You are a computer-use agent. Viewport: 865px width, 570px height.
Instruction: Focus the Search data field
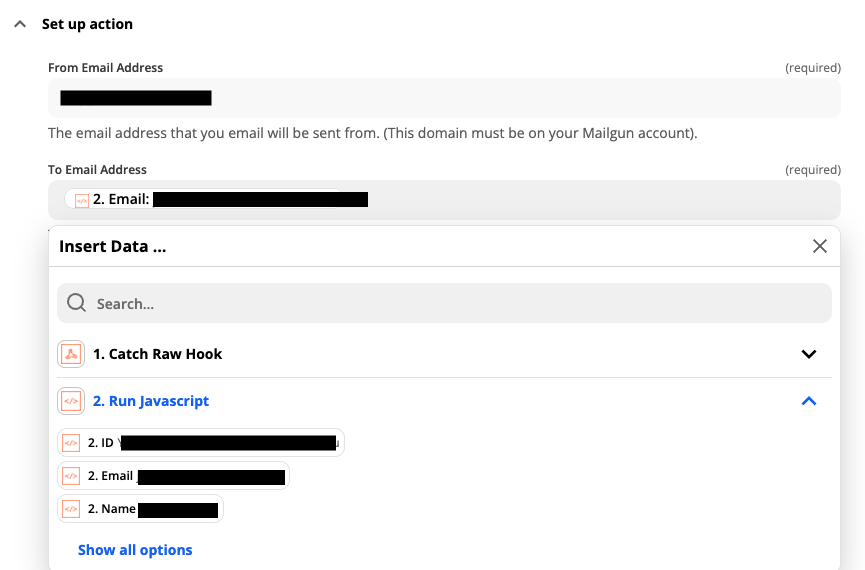point(444,303)
